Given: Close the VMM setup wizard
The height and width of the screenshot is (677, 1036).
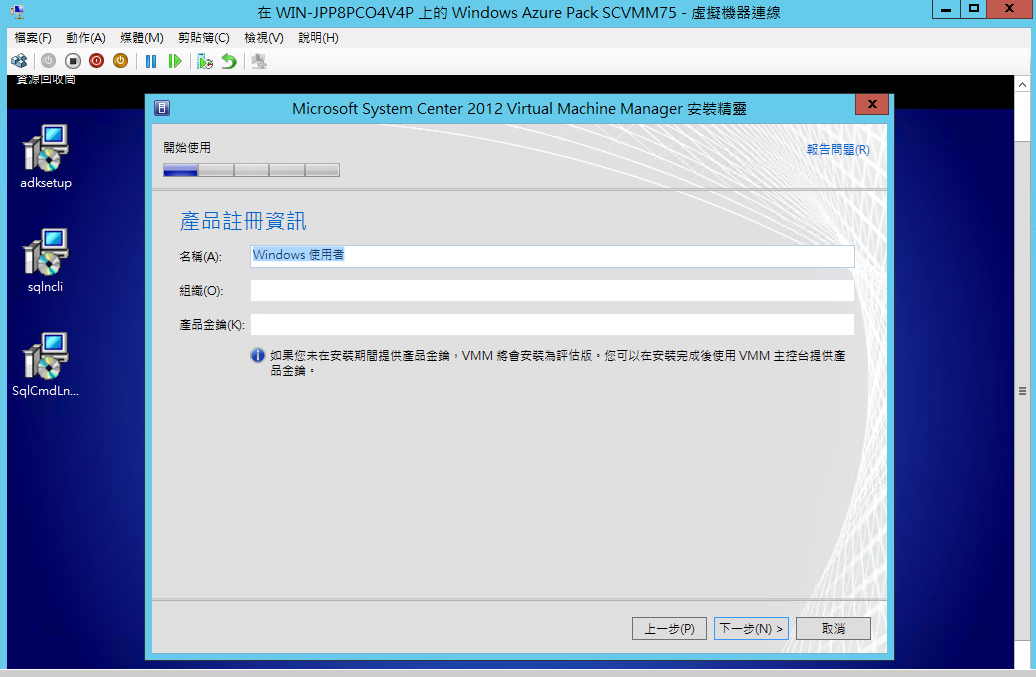Looking at the screenshot, I should [872, 104].
